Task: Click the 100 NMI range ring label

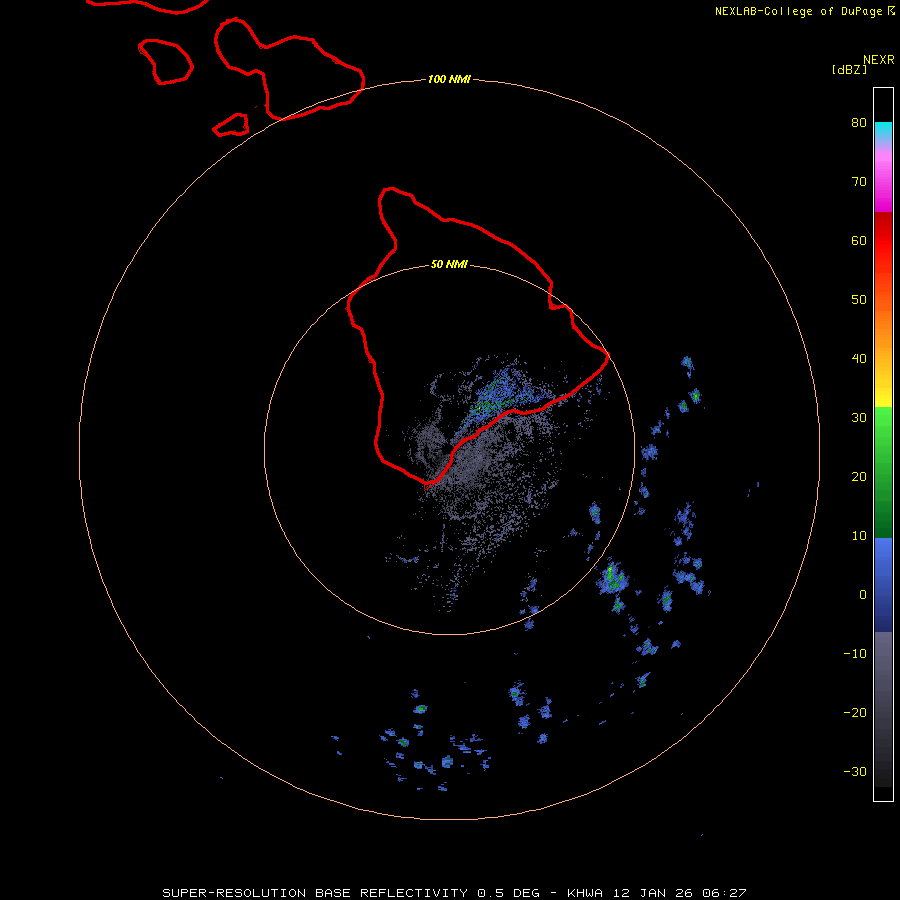Action: pyautogui.click(x=449, y=79)
